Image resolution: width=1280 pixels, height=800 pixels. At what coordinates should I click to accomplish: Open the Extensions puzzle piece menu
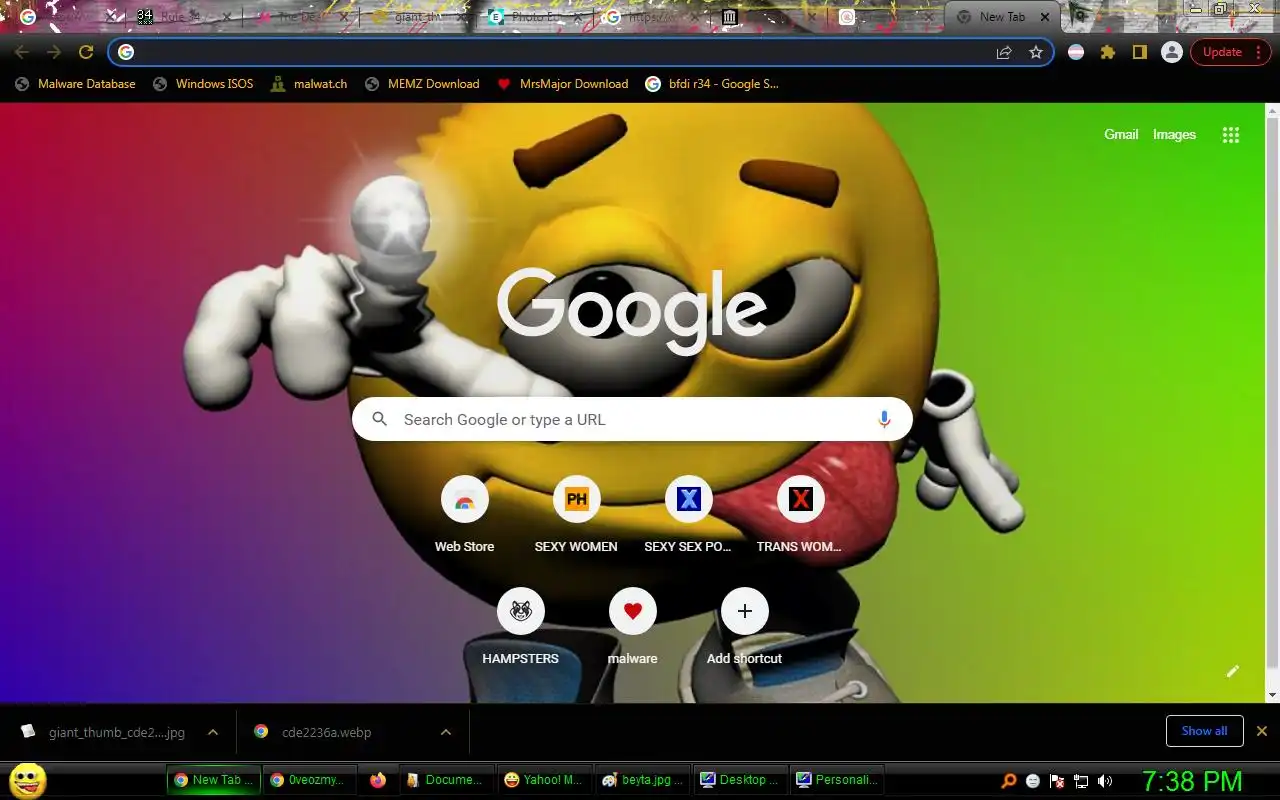(x=1108, y=52)
